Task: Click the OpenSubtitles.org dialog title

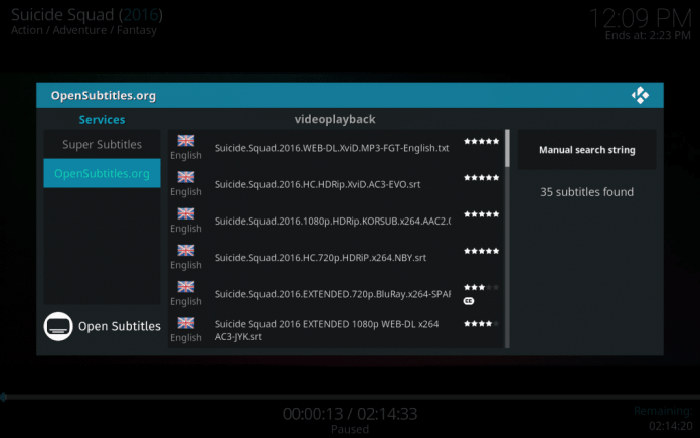Action: click(x=103, y=96)
